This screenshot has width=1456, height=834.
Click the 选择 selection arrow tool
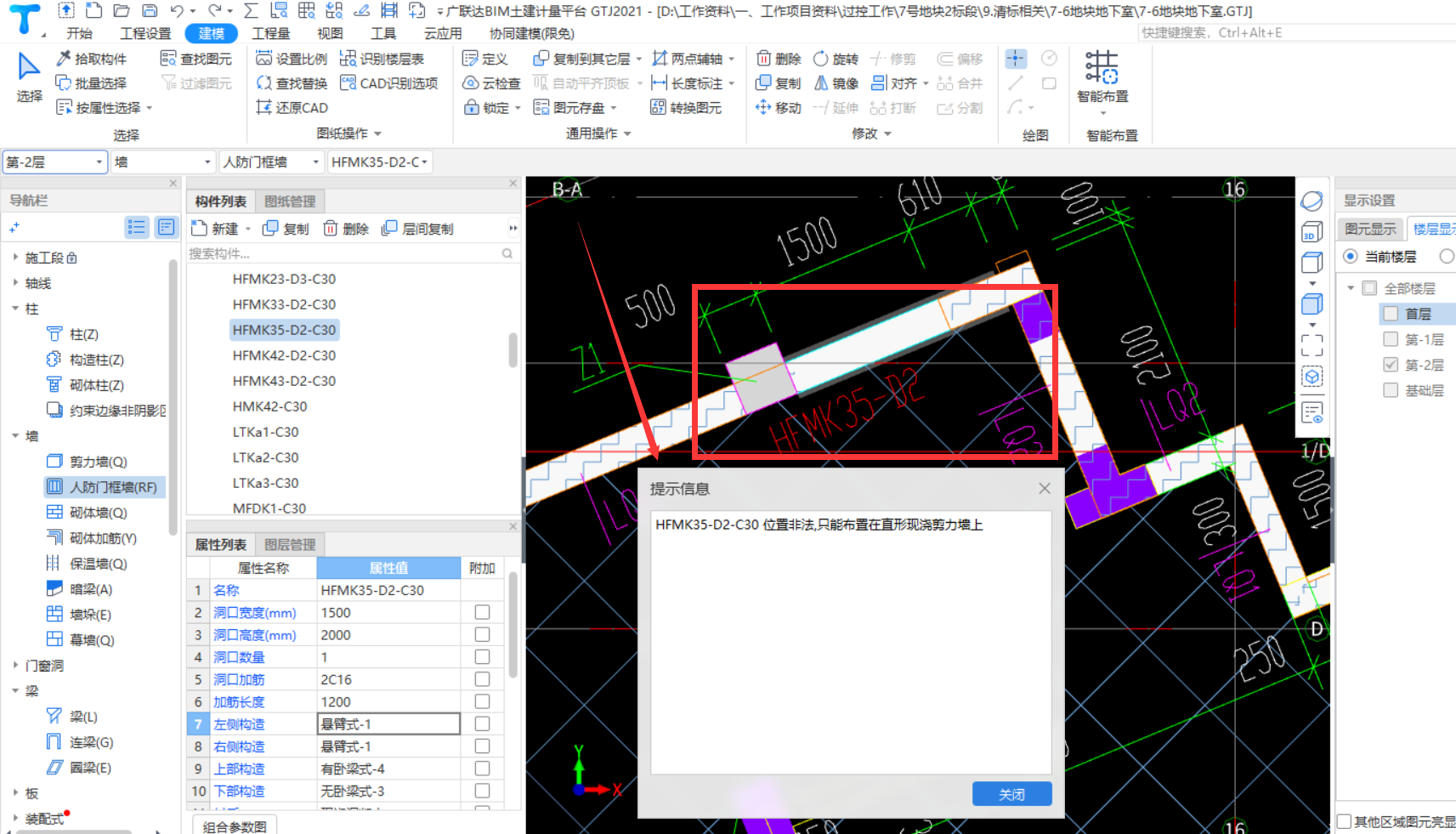pyautogui.click(x=29, y=77)
